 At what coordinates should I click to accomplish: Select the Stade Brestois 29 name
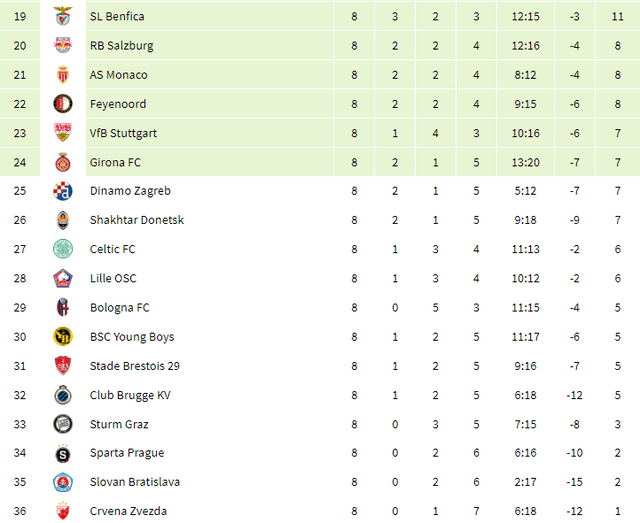pos(135,366)
